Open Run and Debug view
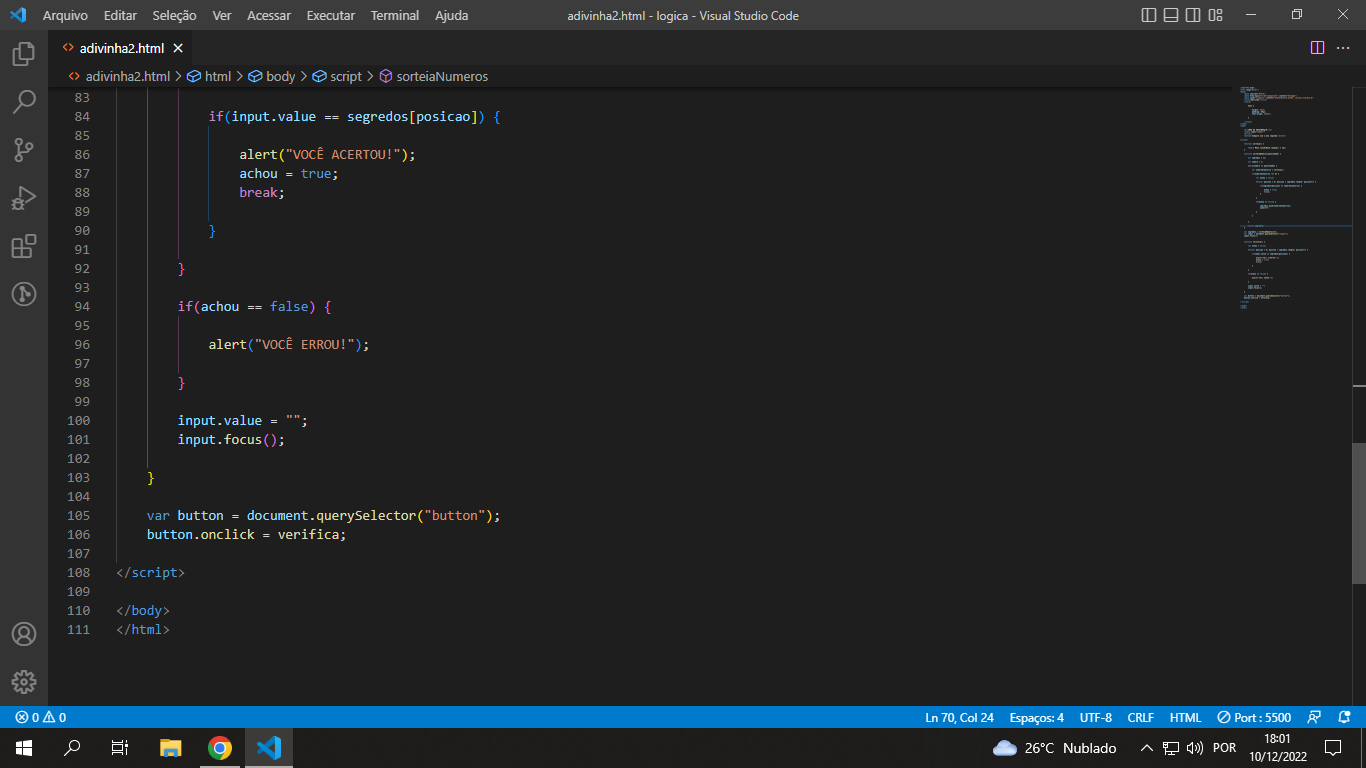 tap(24, 198)
